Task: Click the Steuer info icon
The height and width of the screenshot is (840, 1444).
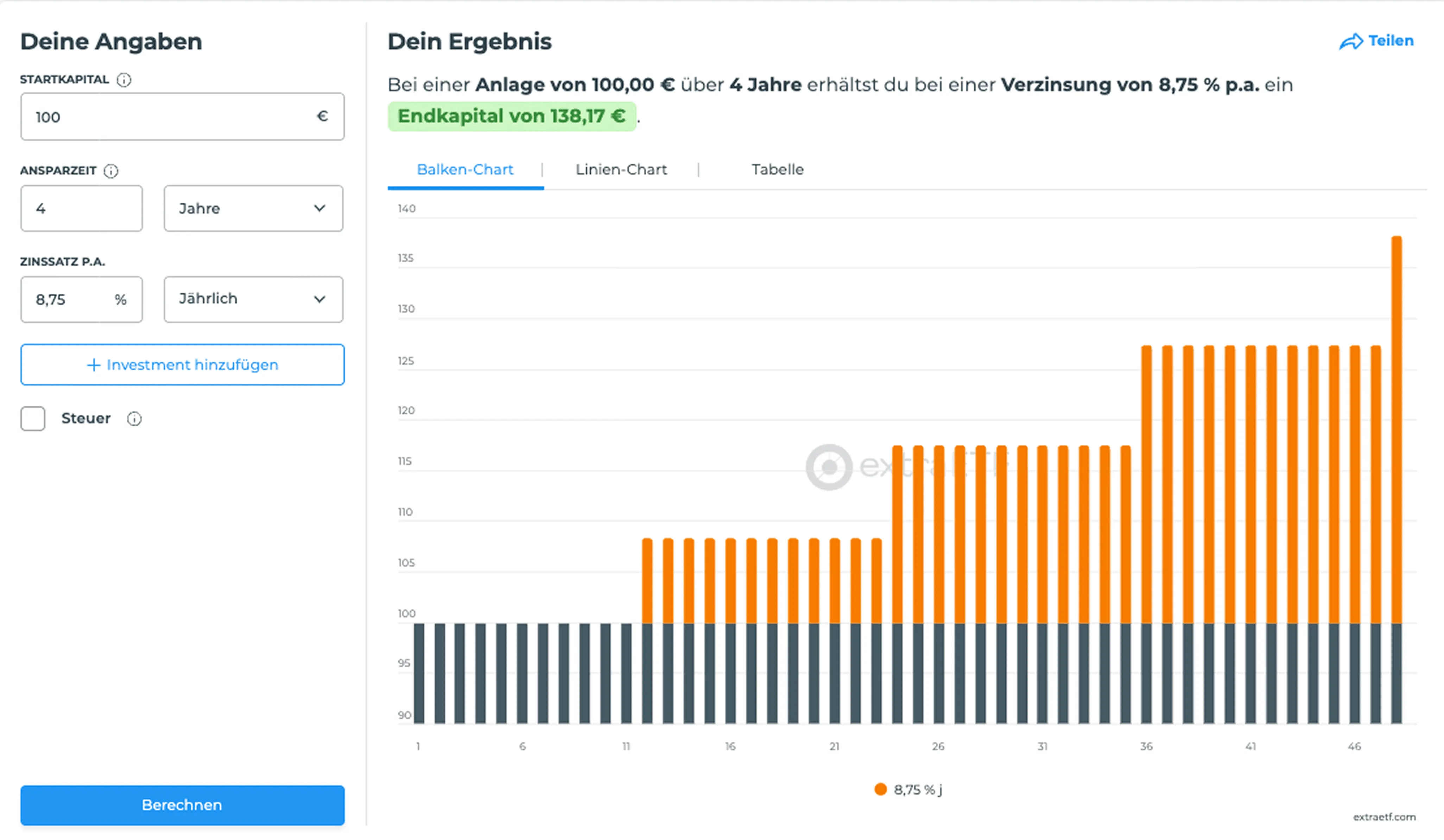Action: 134,419
